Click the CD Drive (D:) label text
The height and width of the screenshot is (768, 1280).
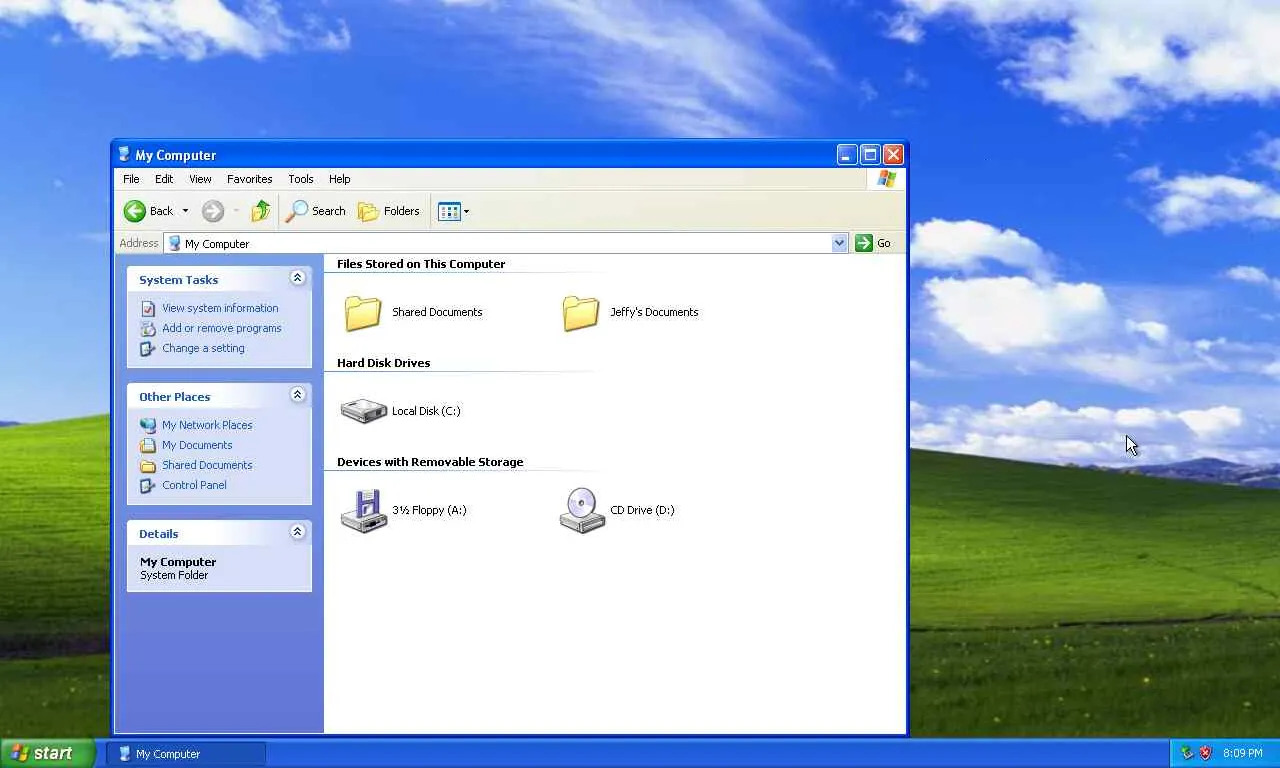coord(642,510)
